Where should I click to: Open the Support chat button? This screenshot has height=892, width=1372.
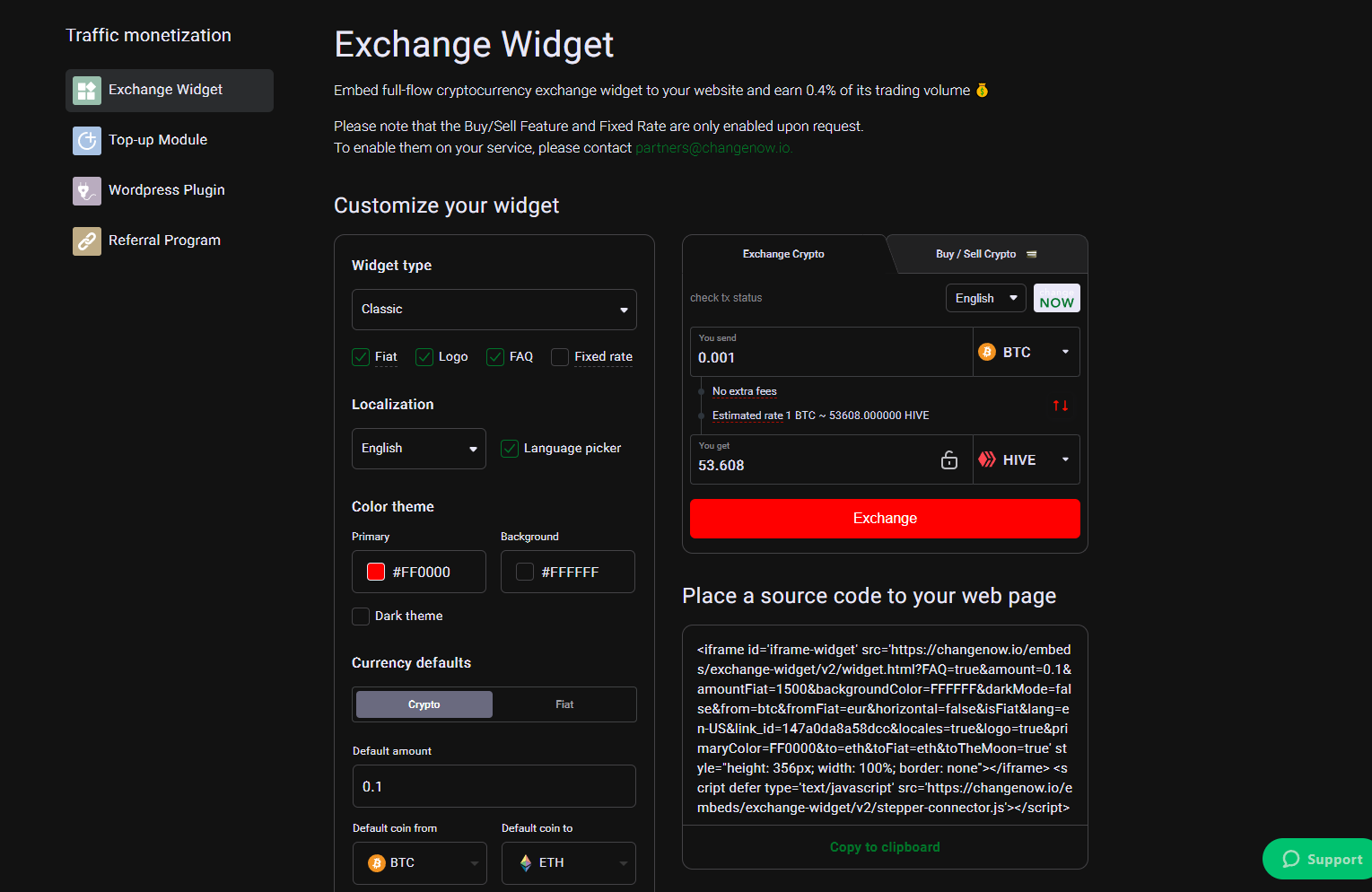(x=1317, y=859)
